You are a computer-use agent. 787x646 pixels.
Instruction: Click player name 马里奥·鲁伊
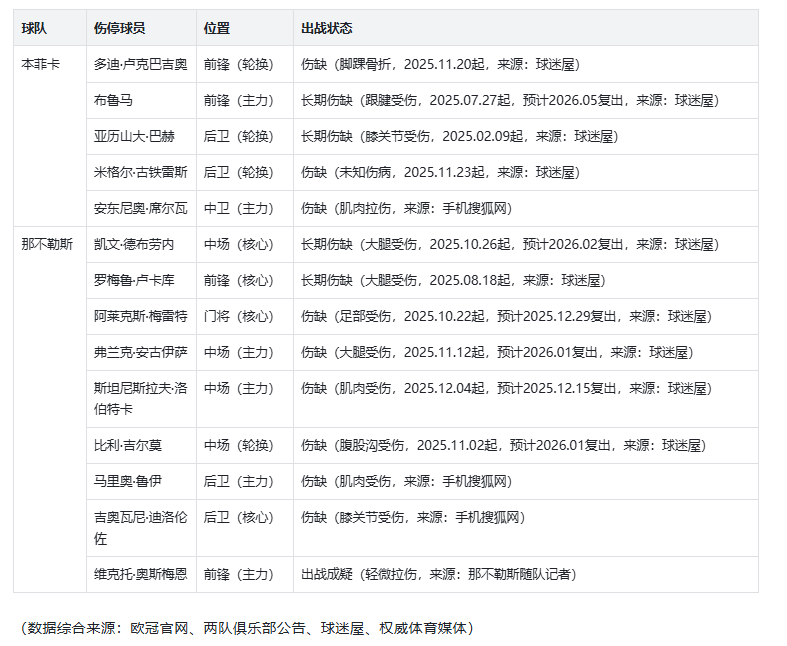tap(127, 481)
